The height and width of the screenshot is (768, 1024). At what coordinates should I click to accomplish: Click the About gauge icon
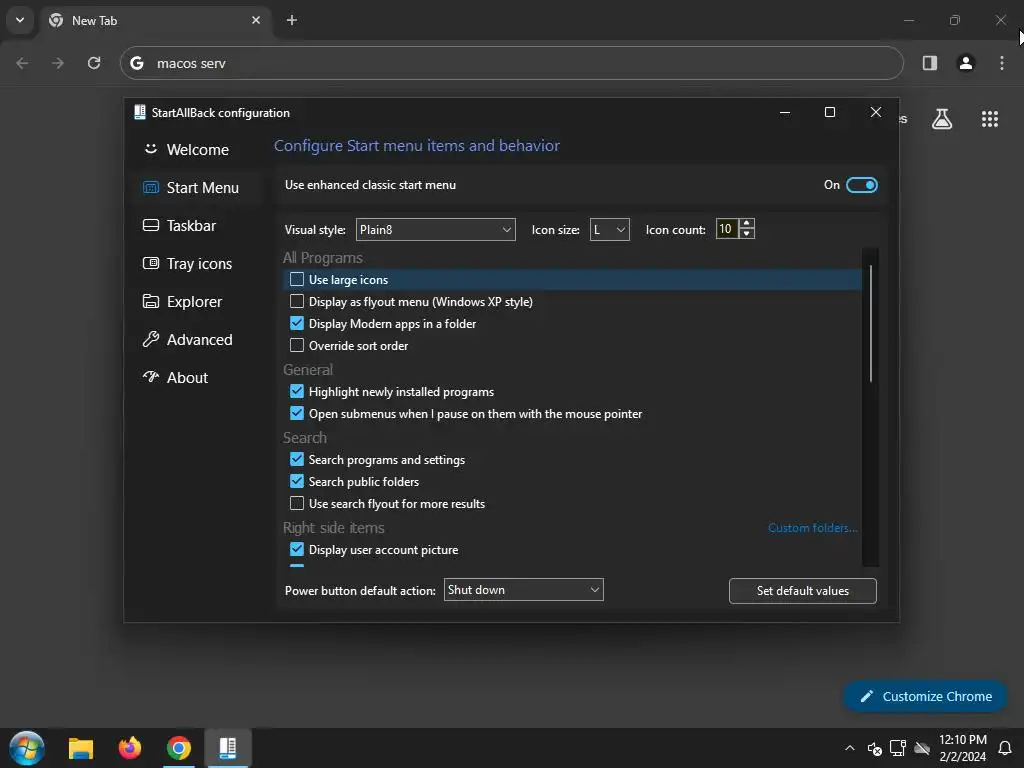coord(151,376)
